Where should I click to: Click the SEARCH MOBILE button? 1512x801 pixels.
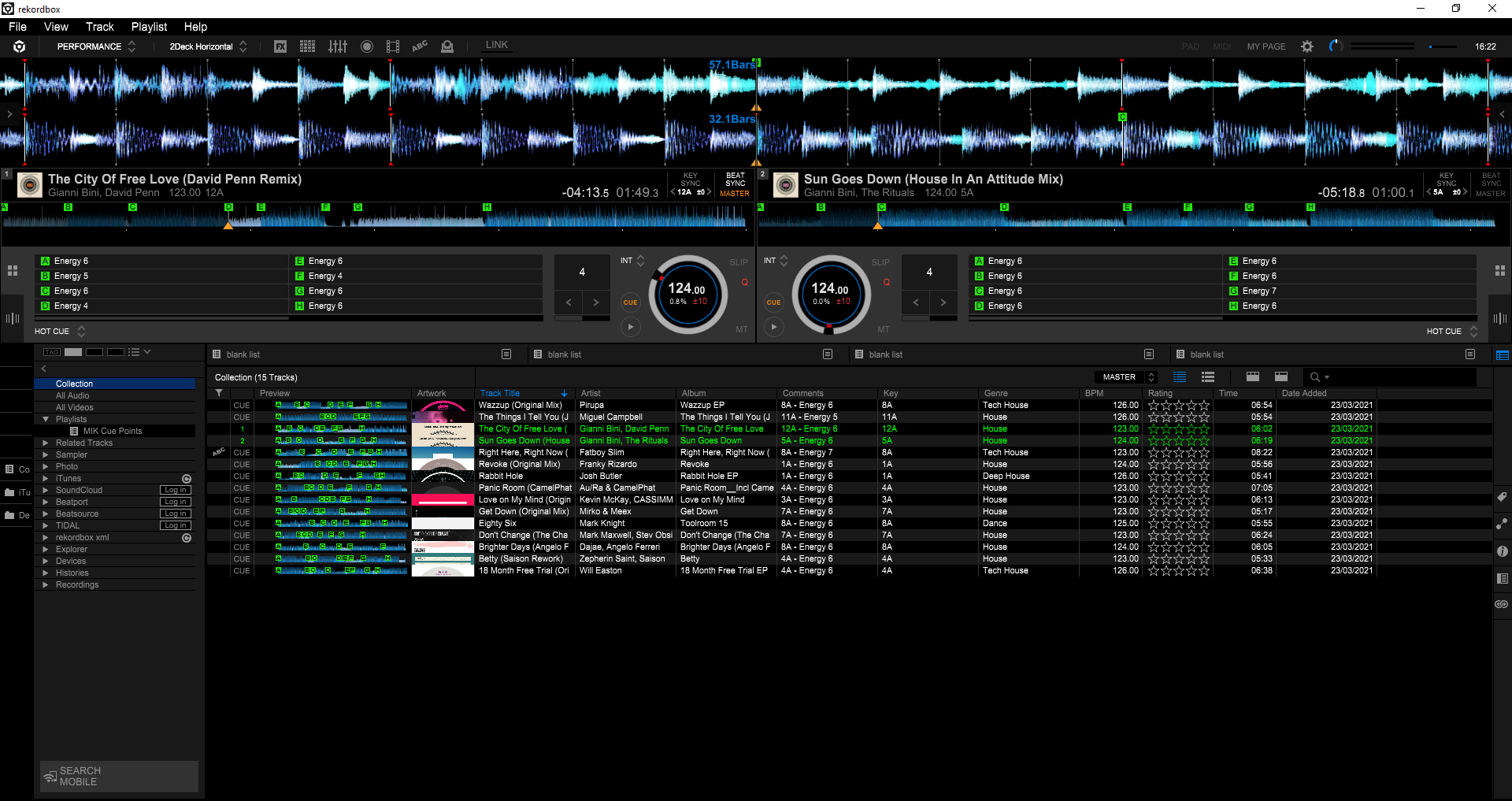(117, 776)
